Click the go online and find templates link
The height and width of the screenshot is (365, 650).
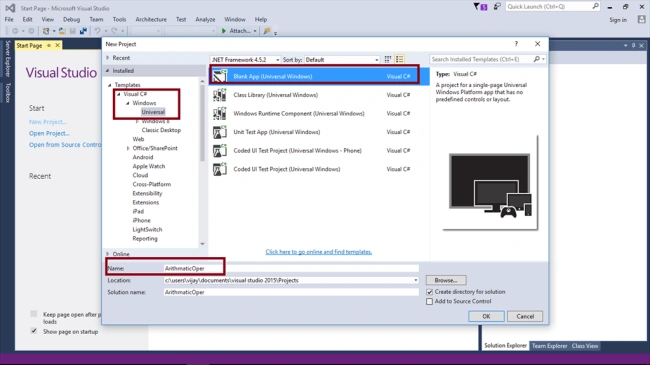[318, 252]
